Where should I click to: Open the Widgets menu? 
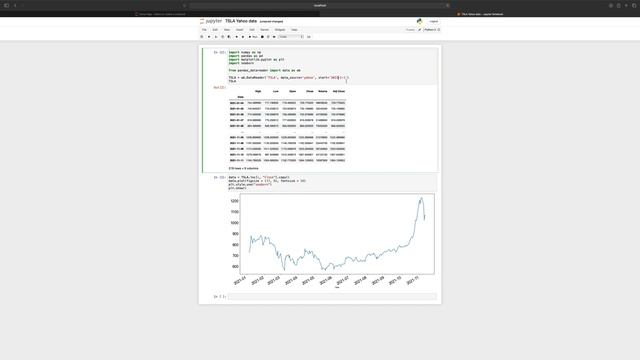(280, 30)
